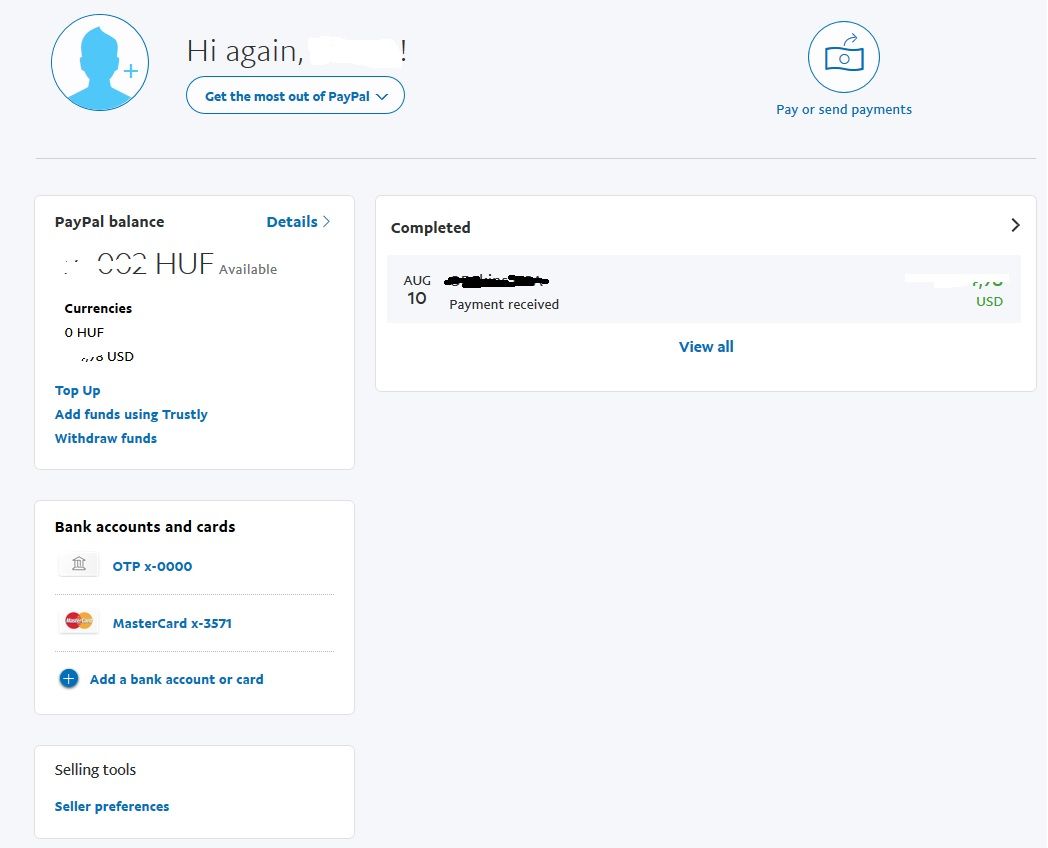
Task: Click the Bank accounts and cards heading
Action: pyautogui.click(x=145, y=527)
